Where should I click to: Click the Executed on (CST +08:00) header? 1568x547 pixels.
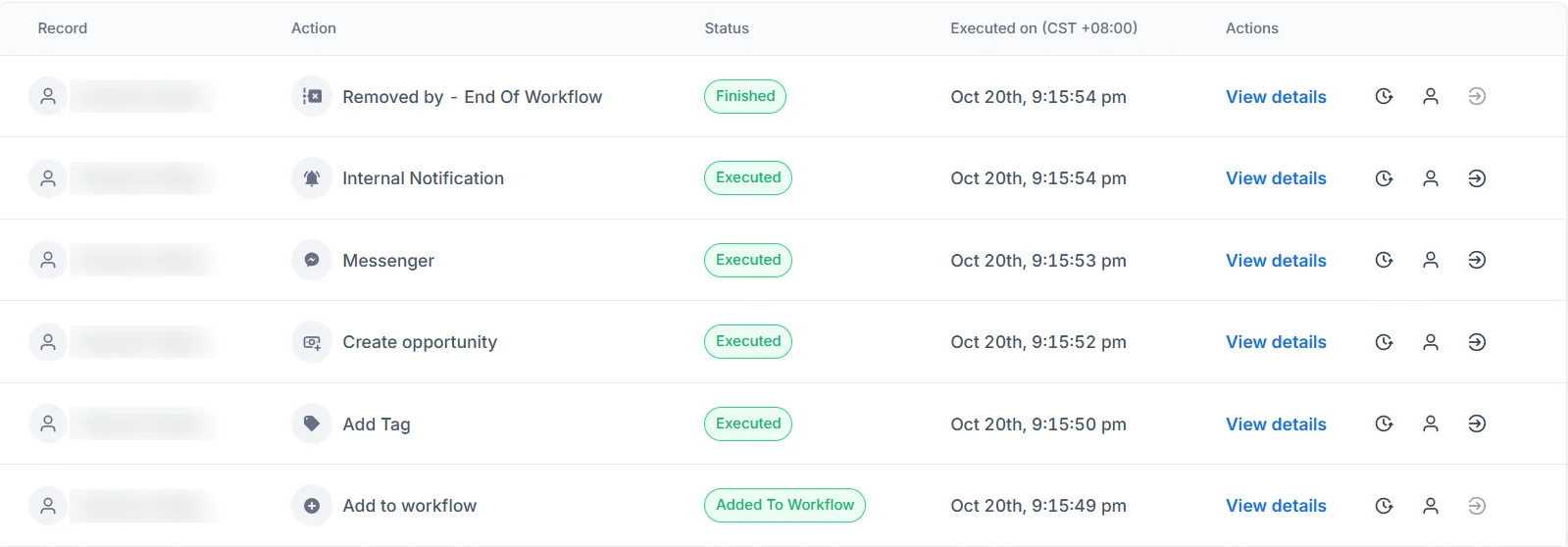pyautogui.click(x=1044, y=28)
